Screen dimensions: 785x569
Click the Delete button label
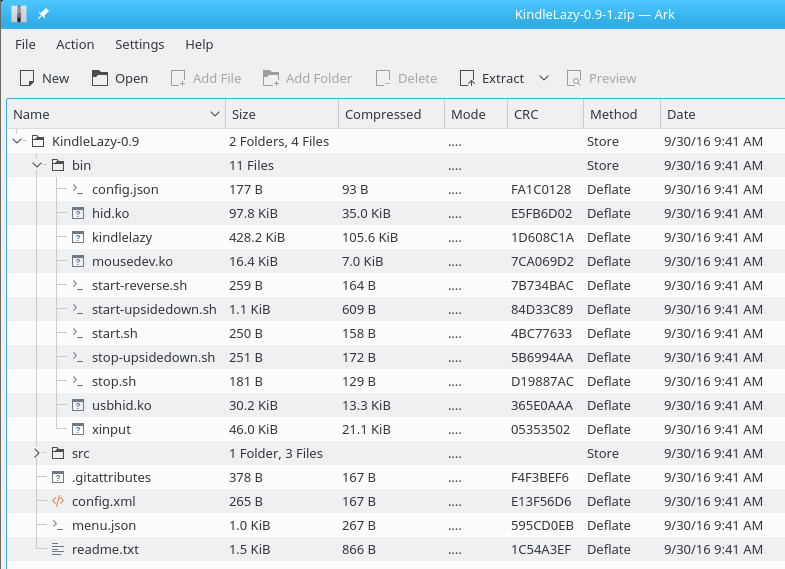tap(418, 79)
